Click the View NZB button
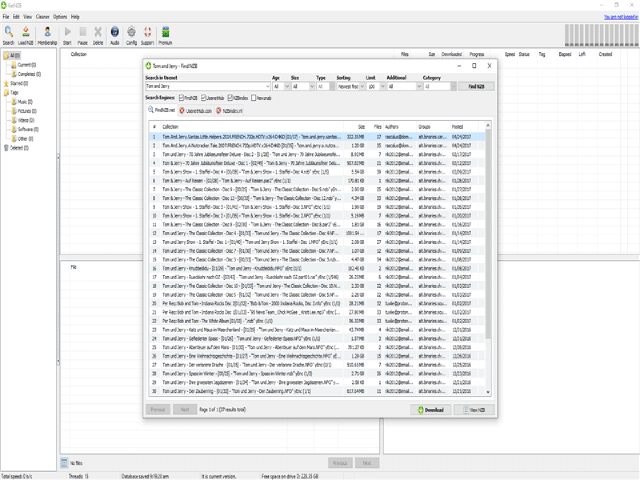 (474, 410)
